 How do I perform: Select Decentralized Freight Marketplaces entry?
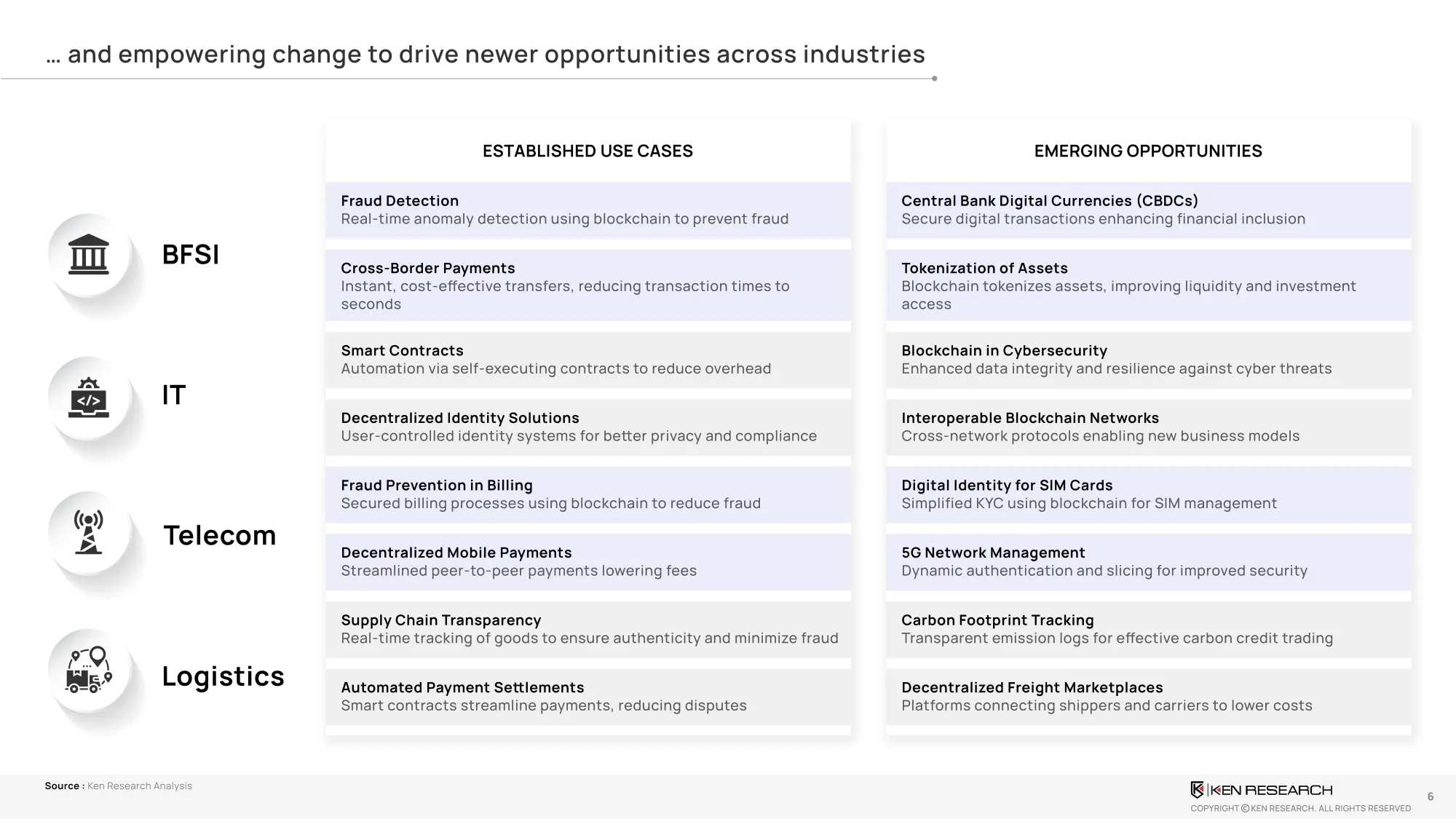click(x=1149, y=697)
